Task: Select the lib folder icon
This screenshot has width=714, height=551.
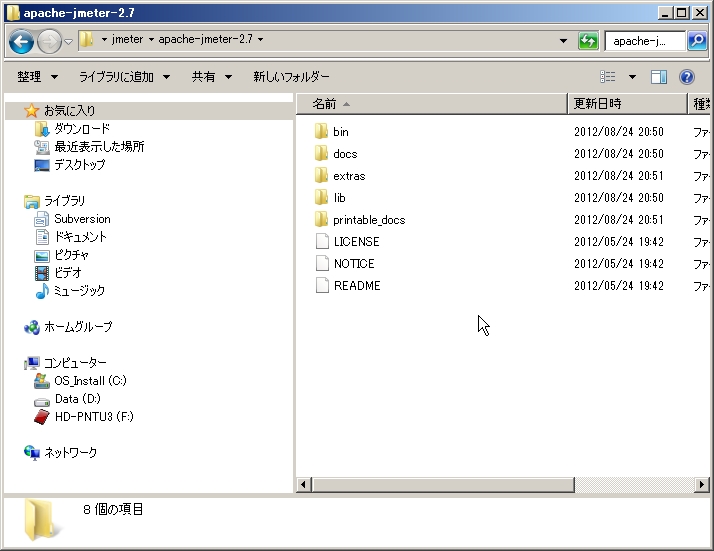Action: (321, 197)
